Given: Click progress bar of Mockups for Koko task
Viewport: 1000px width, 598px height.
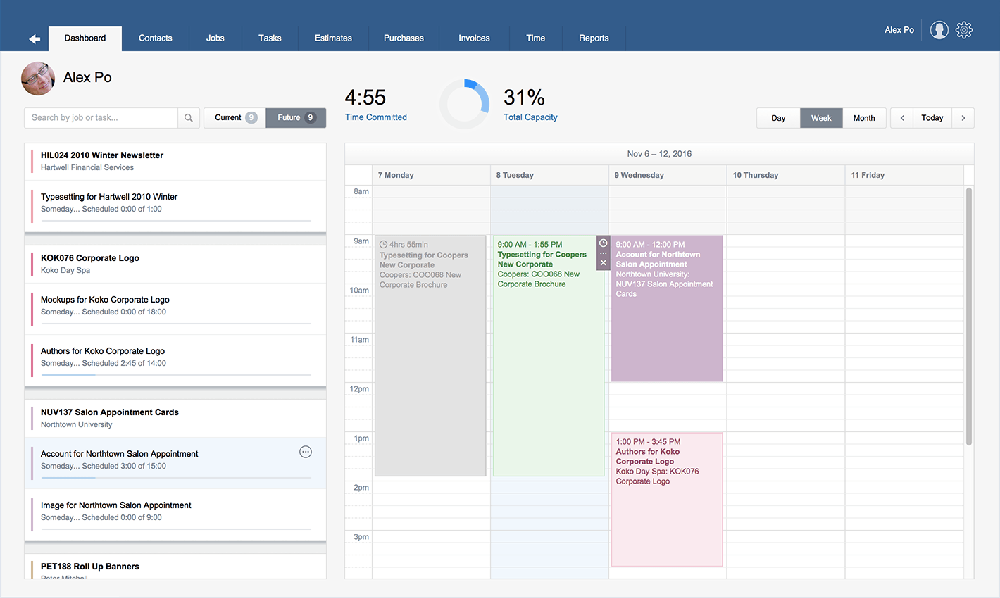Looking at the screenshot, I should pos(176,324).
